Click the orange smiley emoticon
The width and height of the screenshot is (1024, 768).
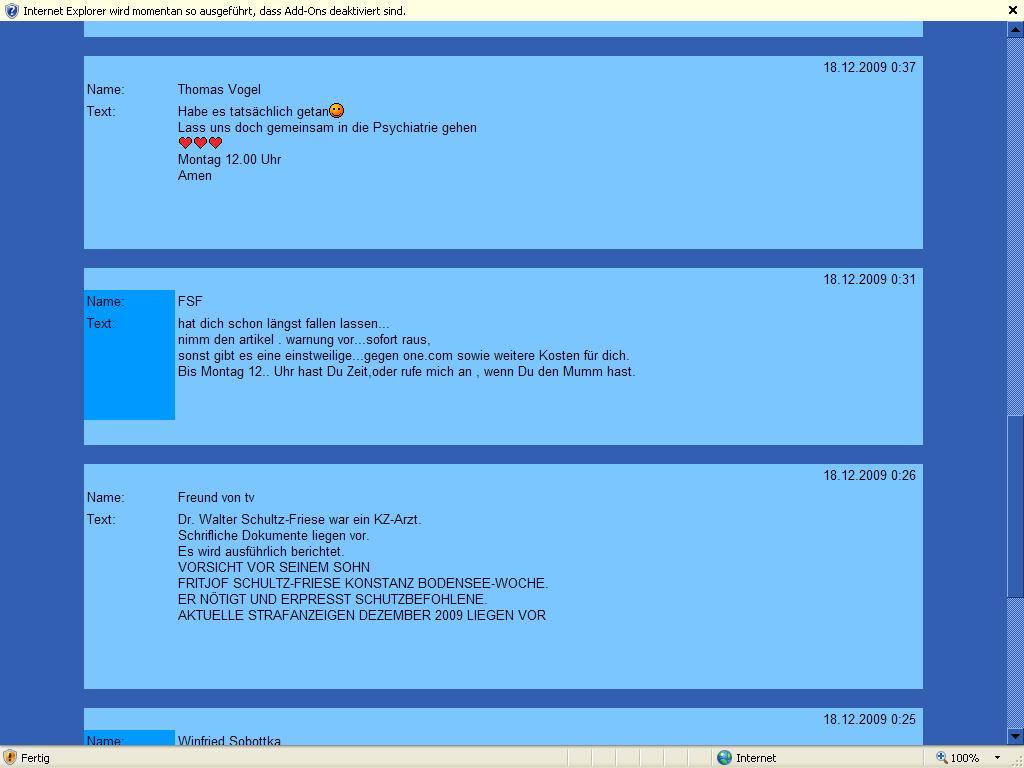[x=337, y=111]
